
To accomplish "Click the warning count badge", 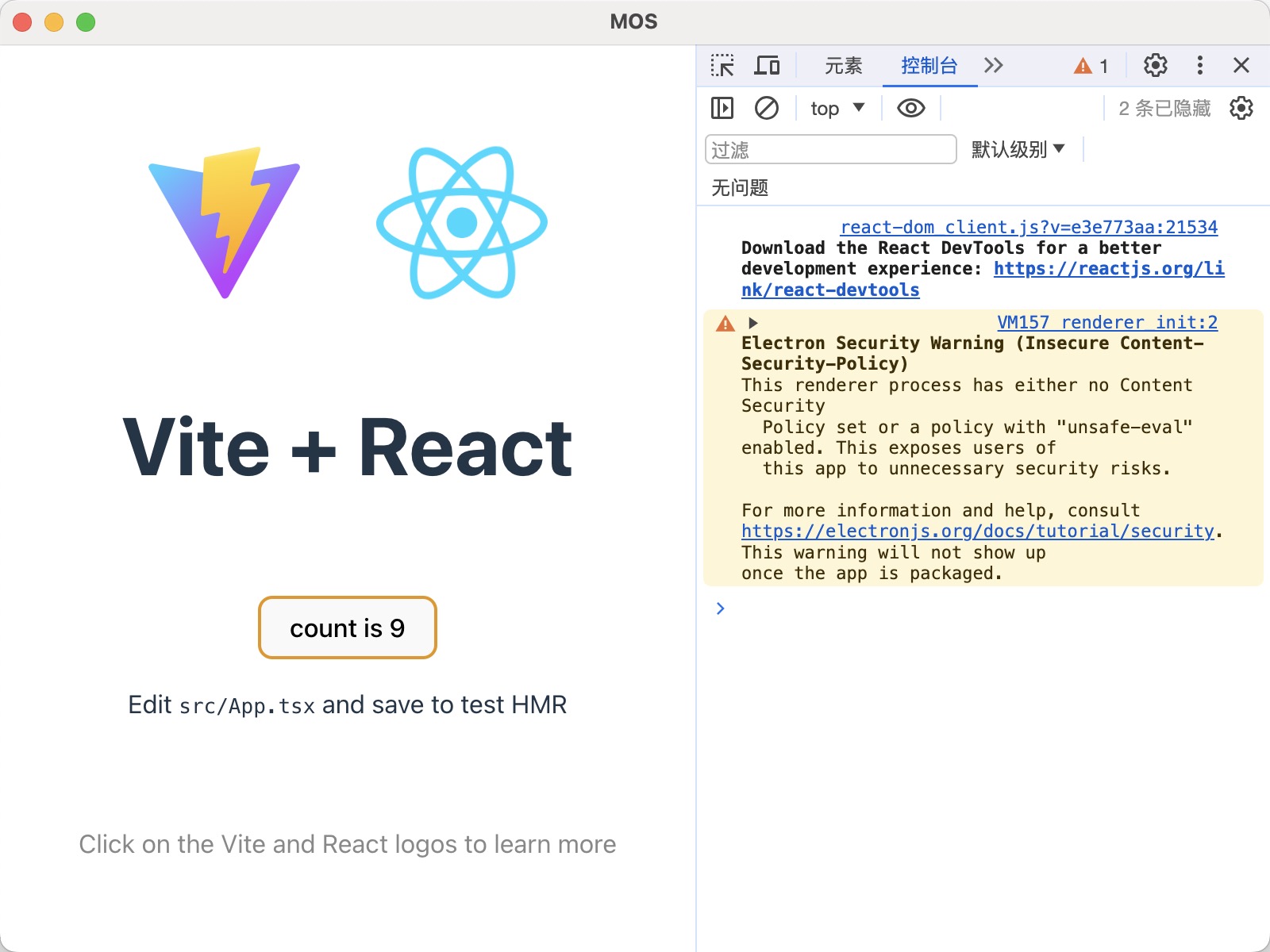I will (x=1091, y=66).
